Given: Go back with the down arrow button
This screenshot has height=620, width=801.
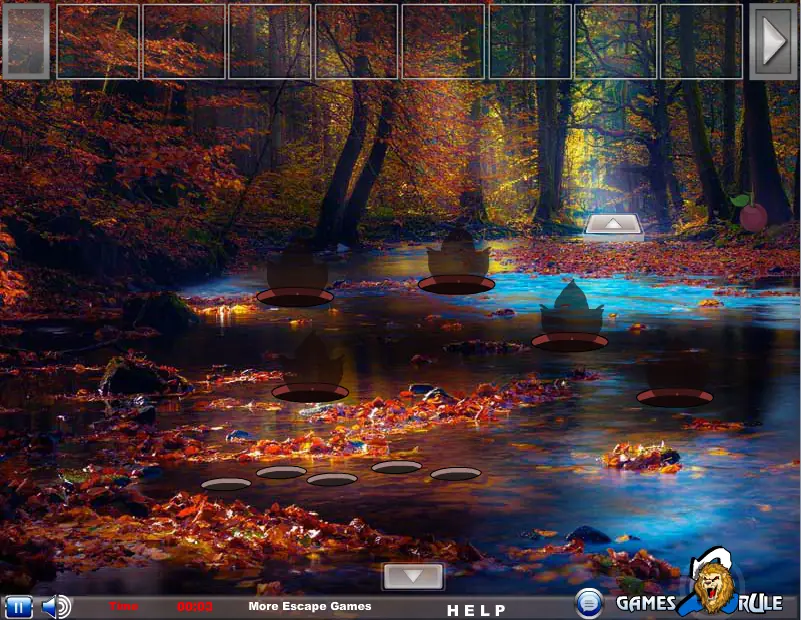Looking at the screenshot, I should (x=413, y=577).
